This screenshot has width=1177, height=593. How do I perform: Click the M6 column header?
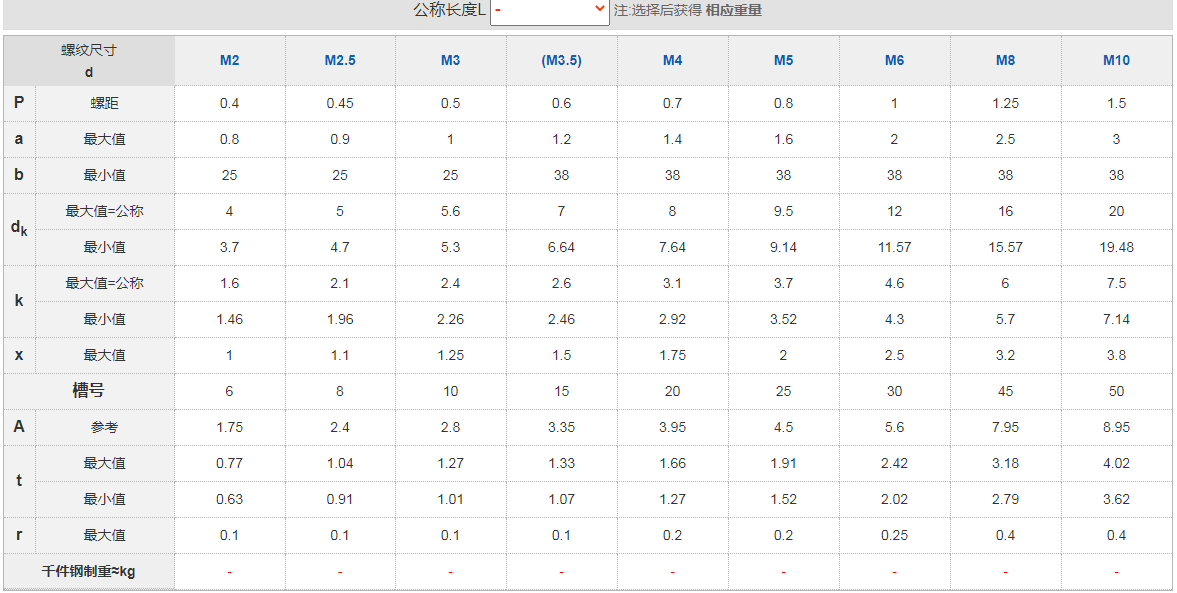894,60
